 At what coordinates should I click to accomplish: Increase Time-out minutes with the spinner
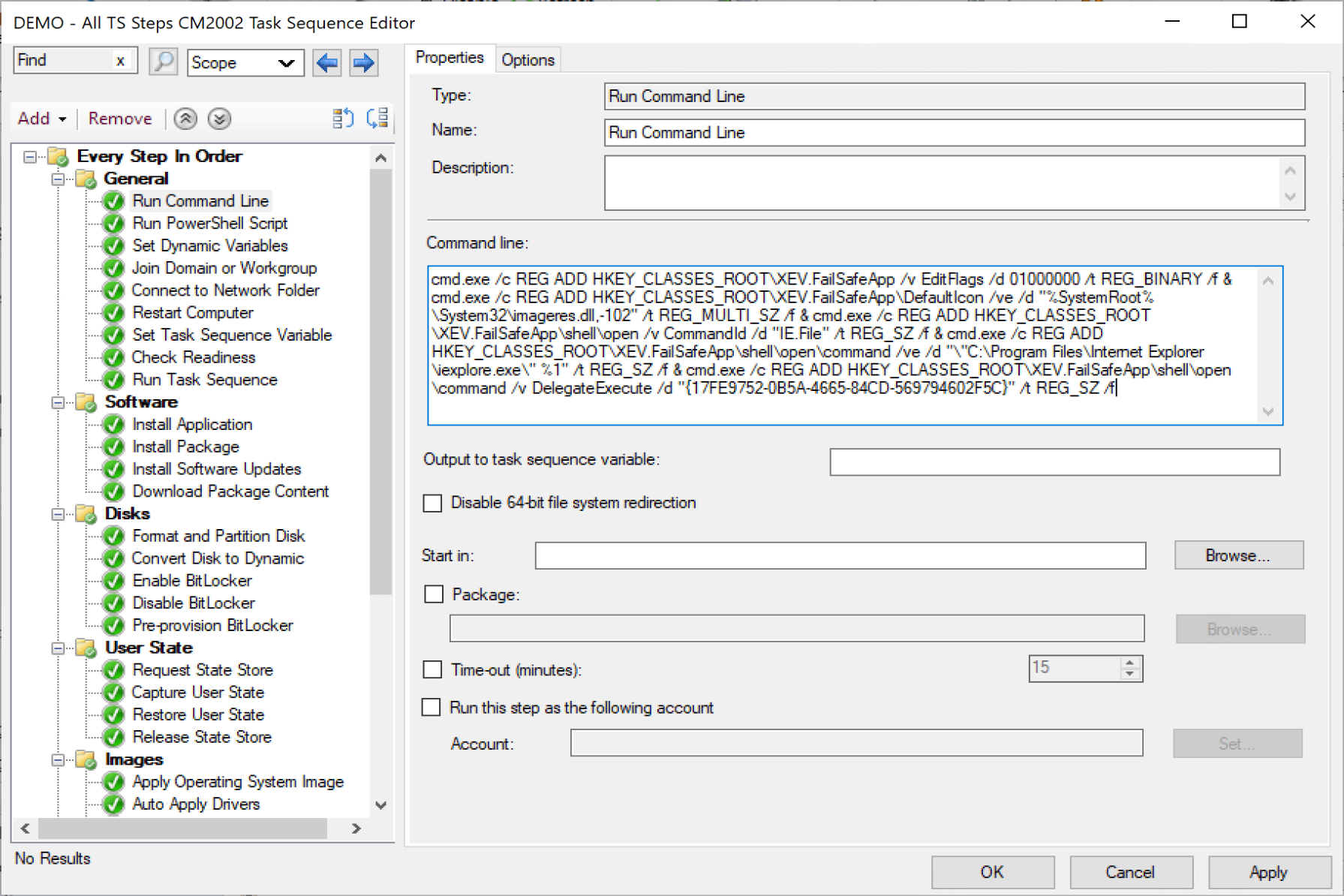1131,663
